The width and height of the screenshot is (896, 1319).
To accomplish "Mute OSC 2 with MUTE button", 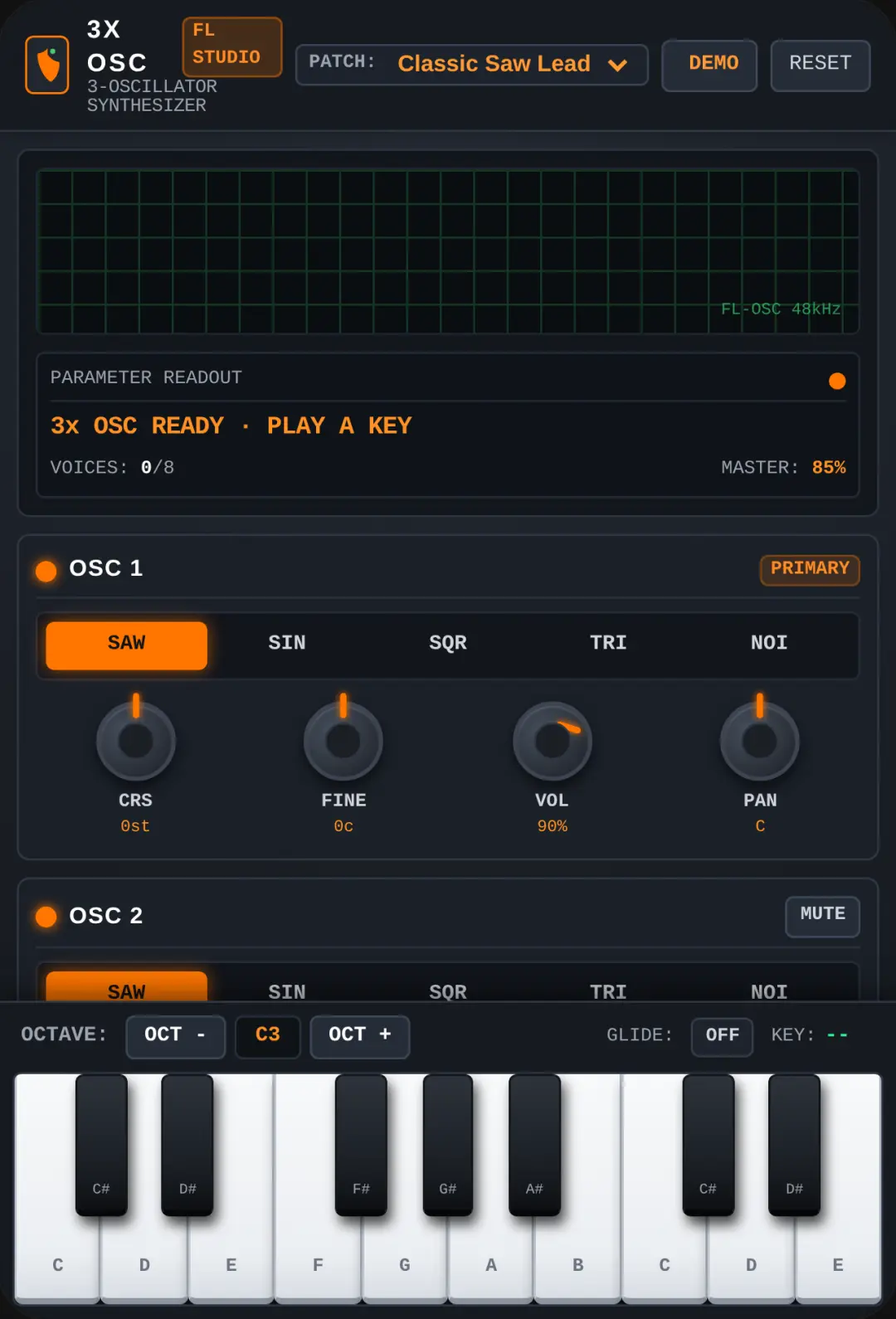I will (822, 916).
